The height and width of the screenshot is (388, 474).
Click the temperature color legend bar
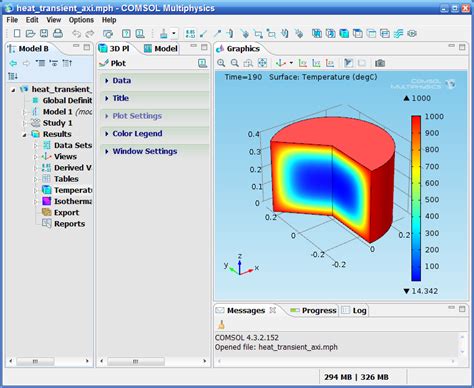pyautogui.click(x=416, y=198)
